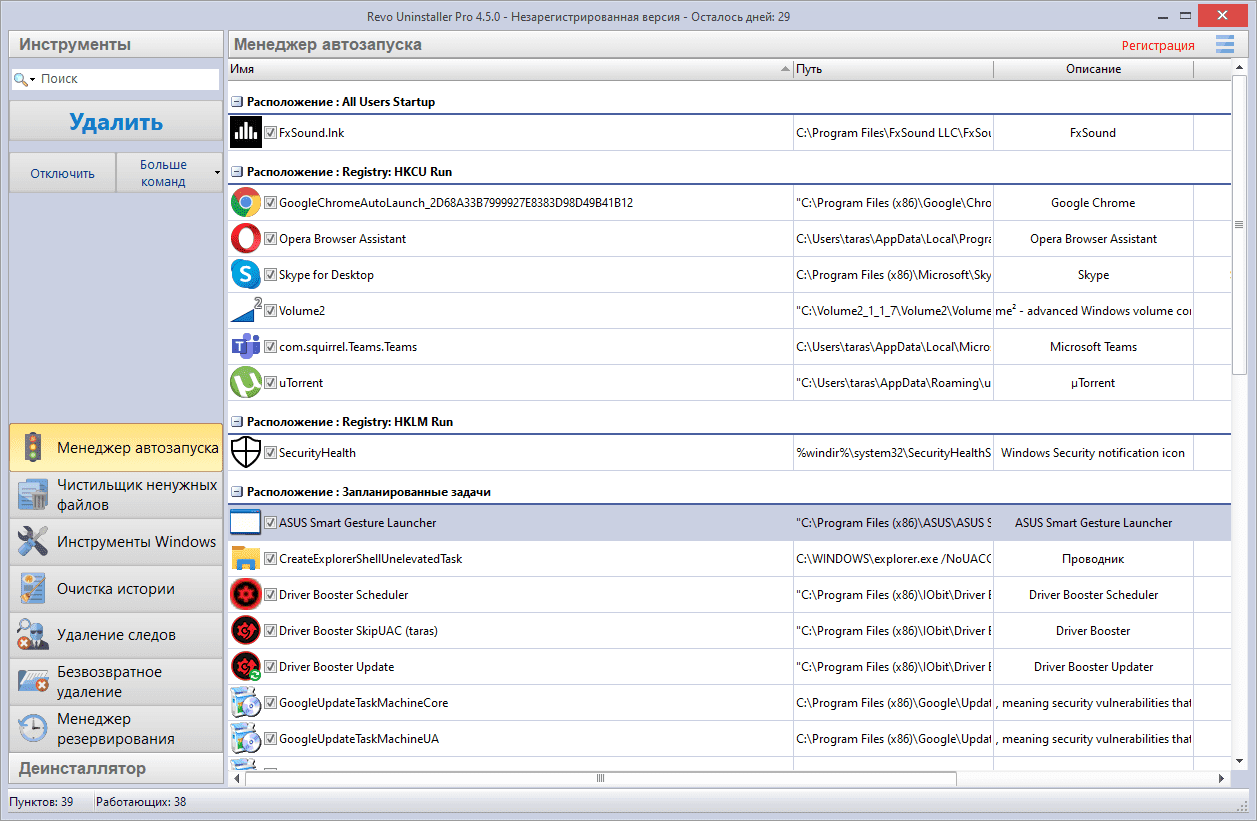Open Безвозвратное удаление
The image size is (1257, 821).
(116, 682)
